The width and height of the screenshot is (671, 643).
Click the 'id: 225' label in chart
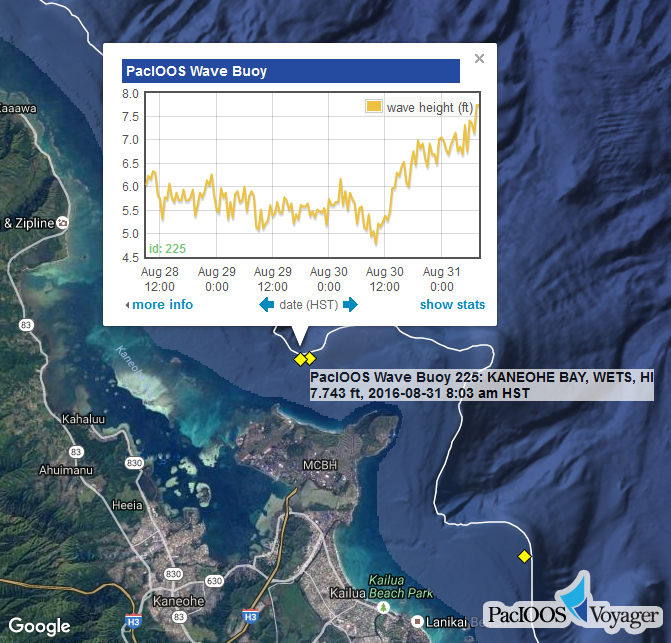pos(167,249)
